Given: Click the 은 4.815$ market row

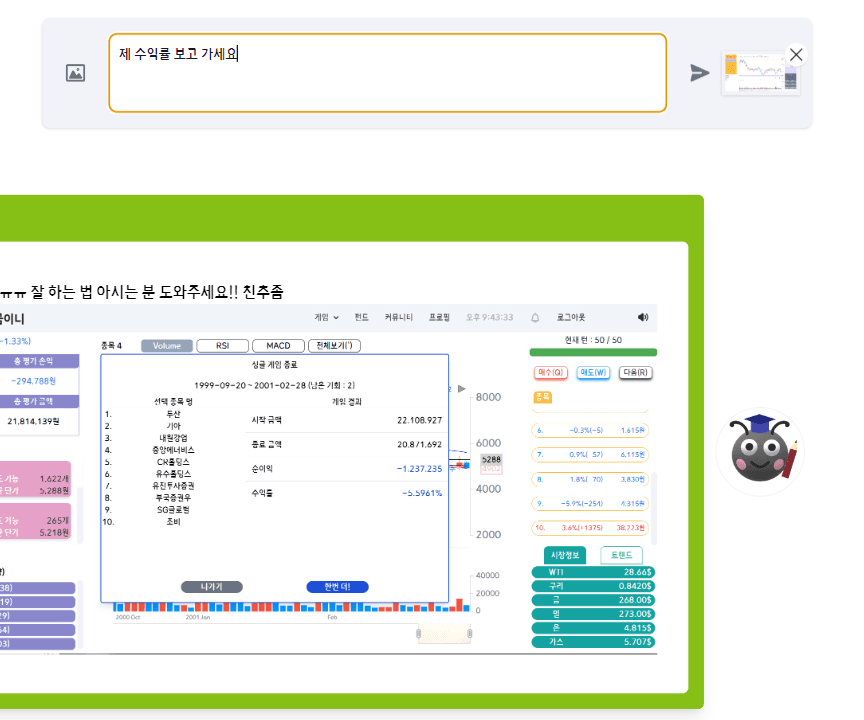Looking at the screenshot, I should pyautogui.click(x=593, y=628).
